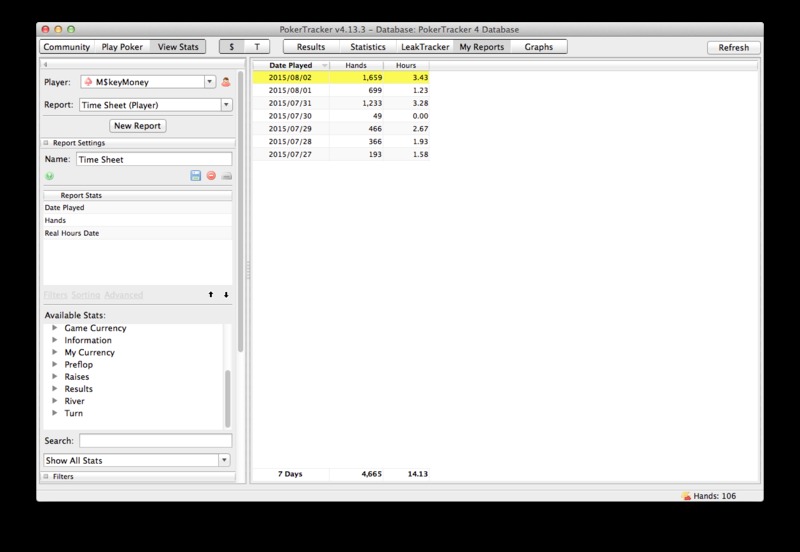Collapse the left panel with top arrow
800x552 pixels.
pyautogui.click(x=45, y=64)
